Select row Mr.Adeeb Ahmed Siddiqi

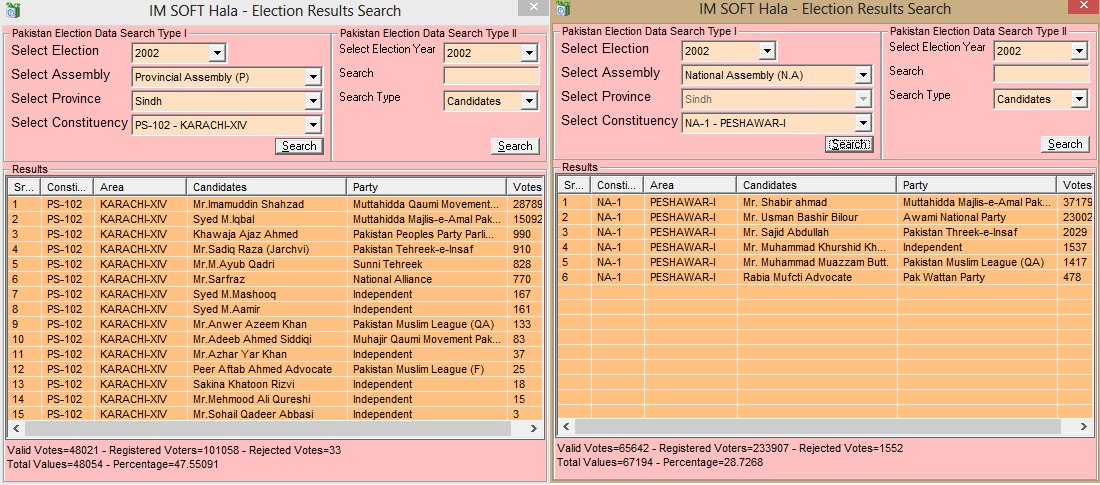coord(276,340)
